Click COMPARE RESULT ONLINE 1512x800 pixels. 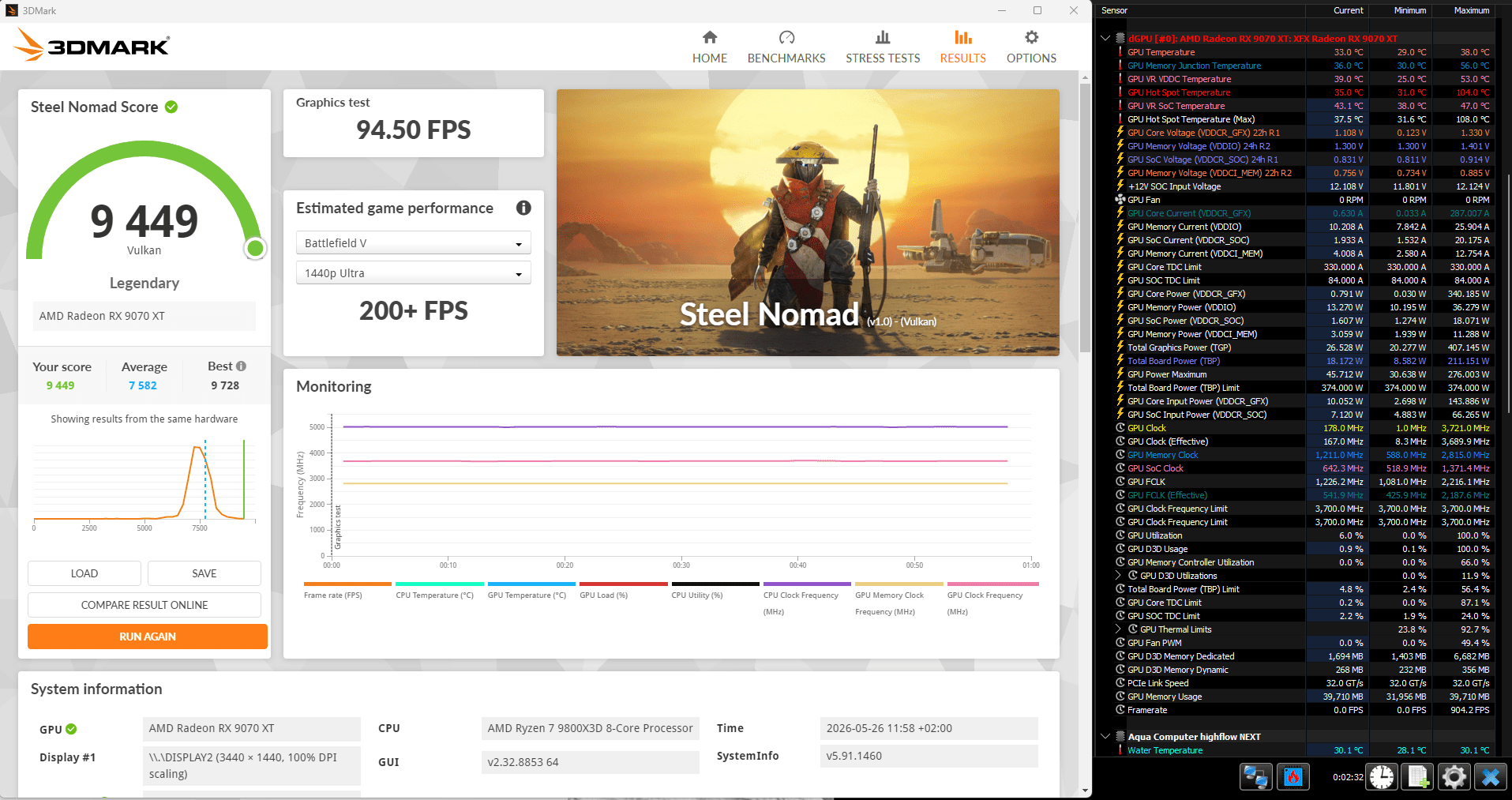click(x=144, y=605)
